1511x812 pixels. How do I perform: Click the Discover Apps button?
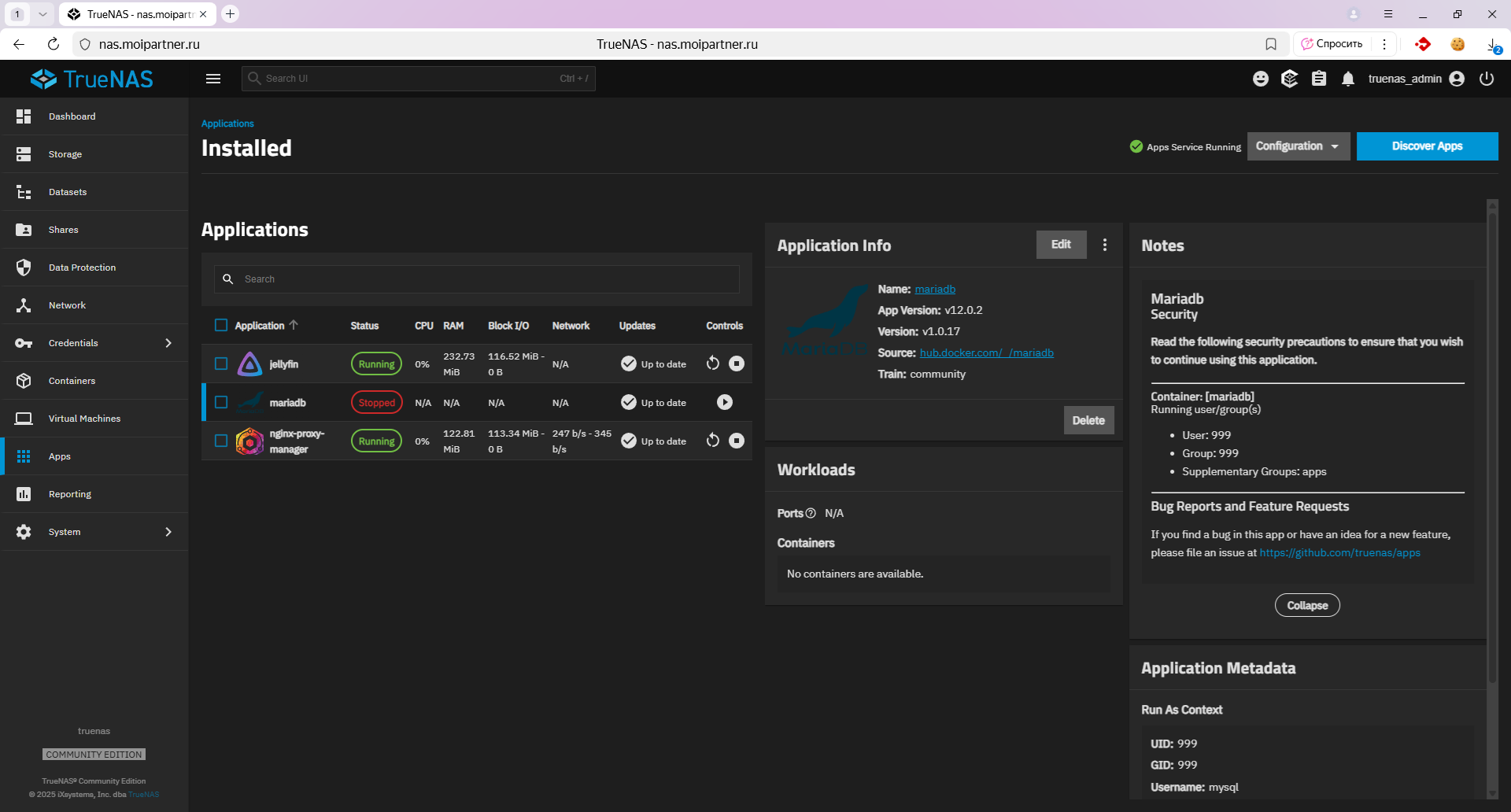(x=1426, y=146)
